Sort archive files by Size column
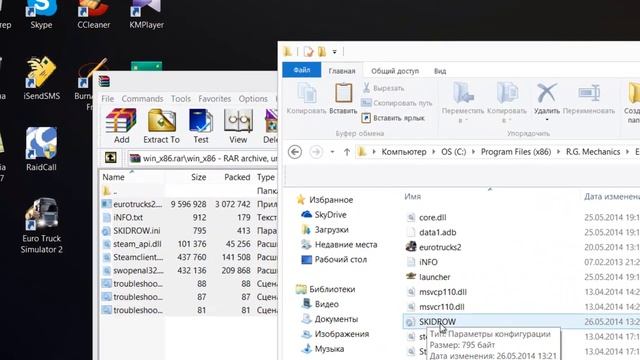Screen dimensions: 640x360 click(x=198, y=177)
